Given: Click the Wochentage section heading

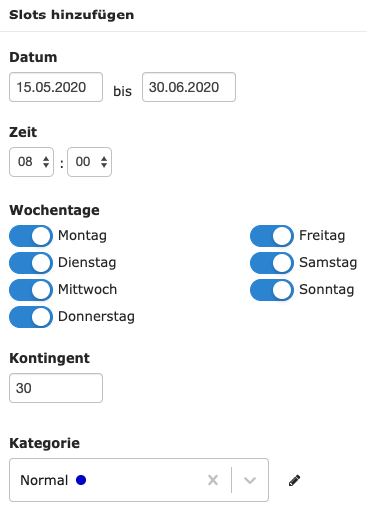Looking at the screenshot, I should 54,210.
